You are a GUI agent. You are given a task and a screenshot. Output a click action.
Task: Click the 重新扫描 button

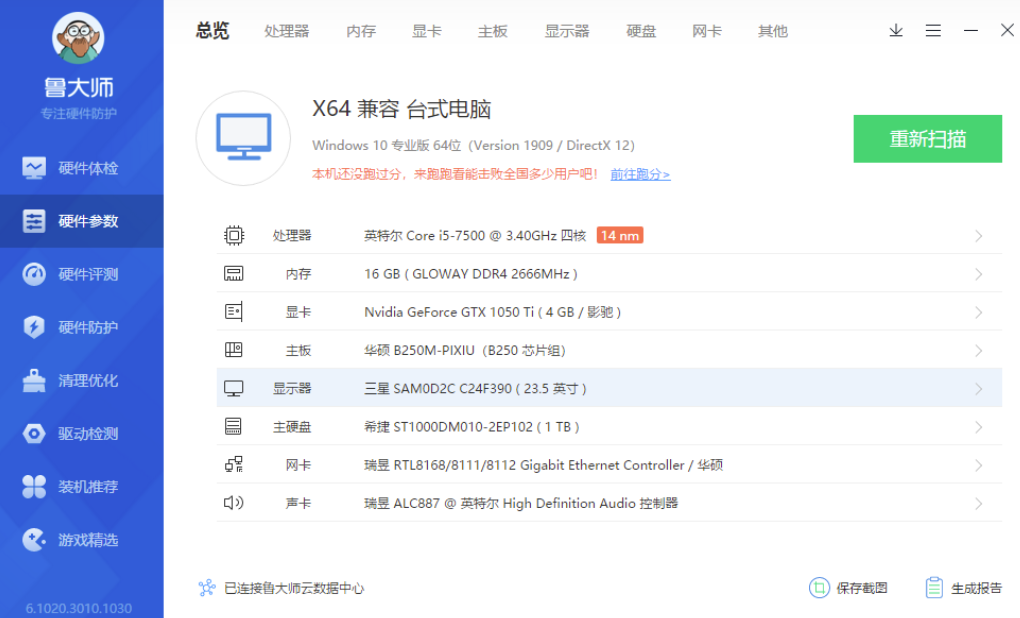(928, 139)
